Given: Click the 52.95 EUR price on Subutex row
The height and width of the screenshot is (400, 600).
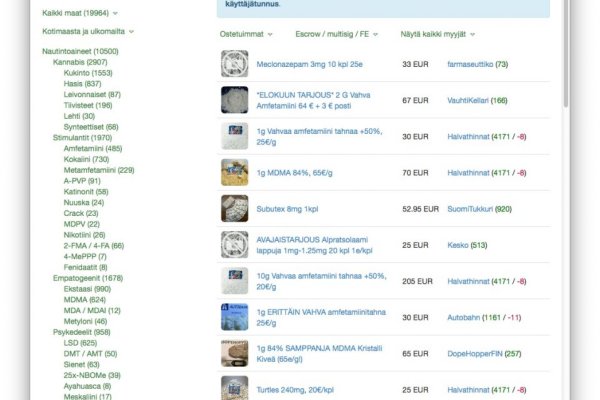Looking at the screenshot, I should pyautogui.click(x=420, y=209).
